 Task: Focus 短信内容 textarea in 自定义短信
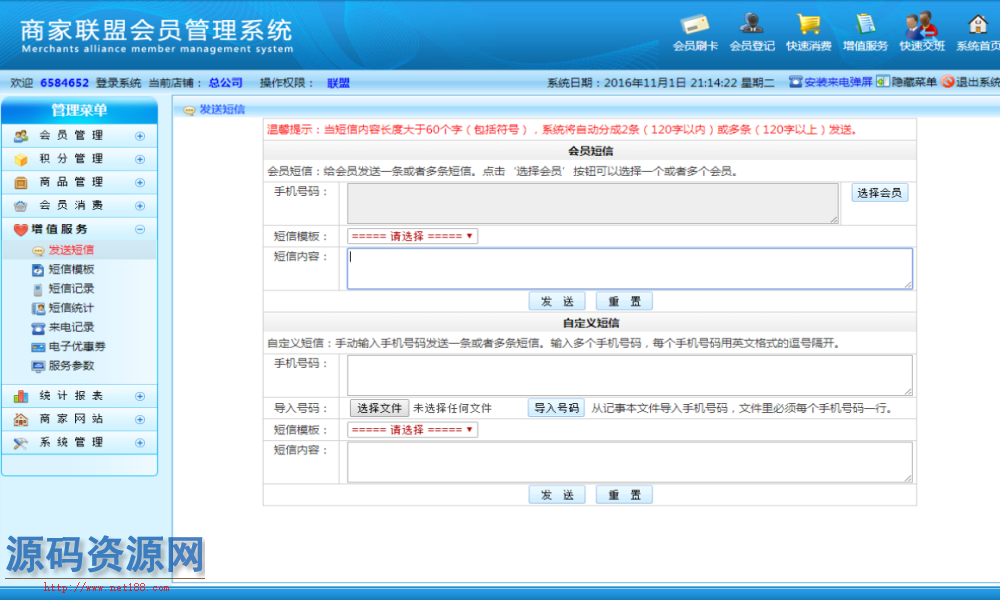[629, 462]
